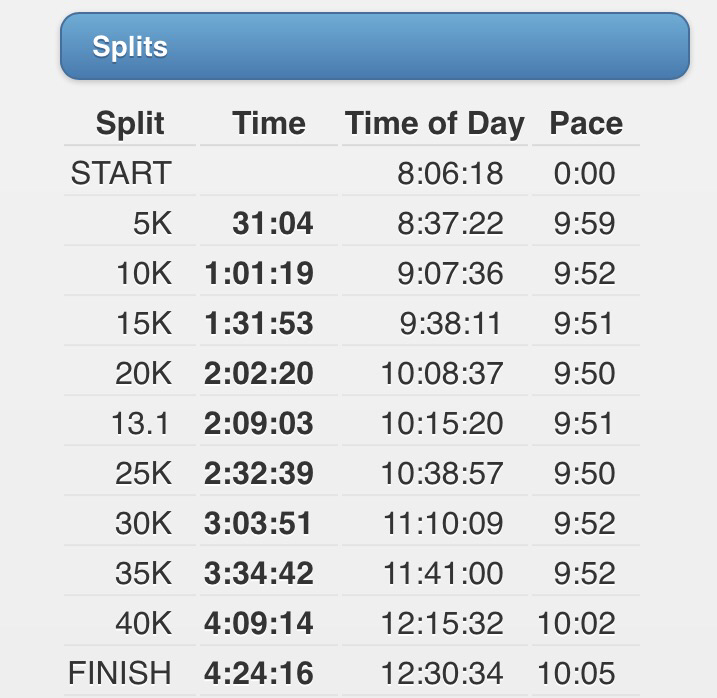Click the Time of Day column header
Viewport: 717px width, 698px height.
point(434,124)
